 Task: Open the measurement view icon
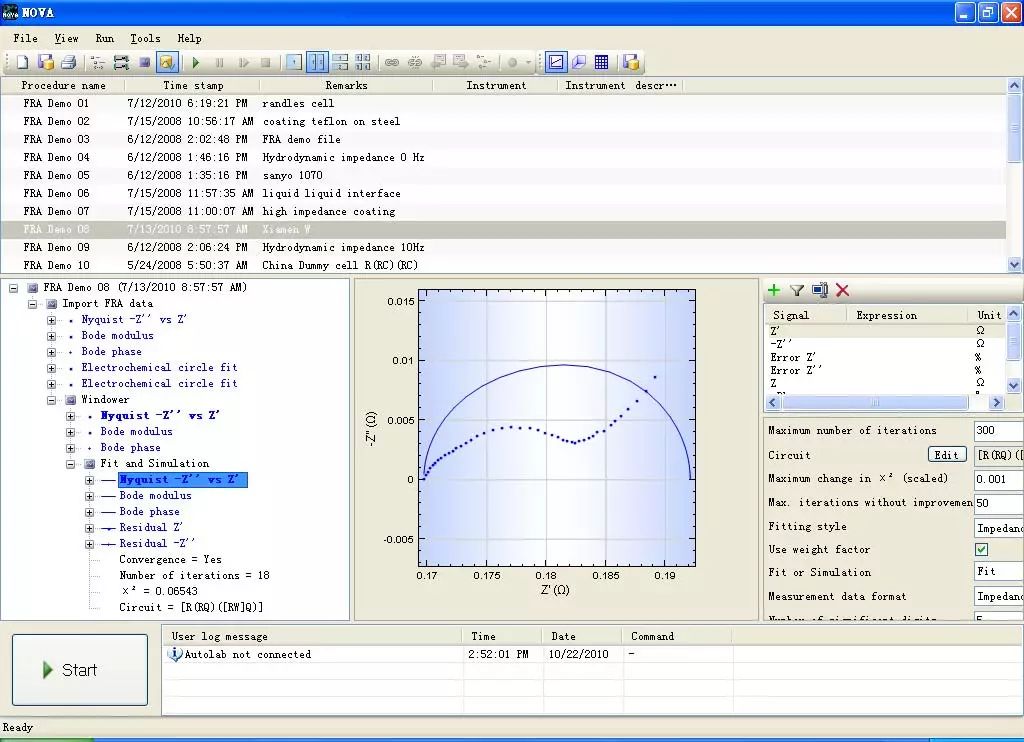point(144,62)
